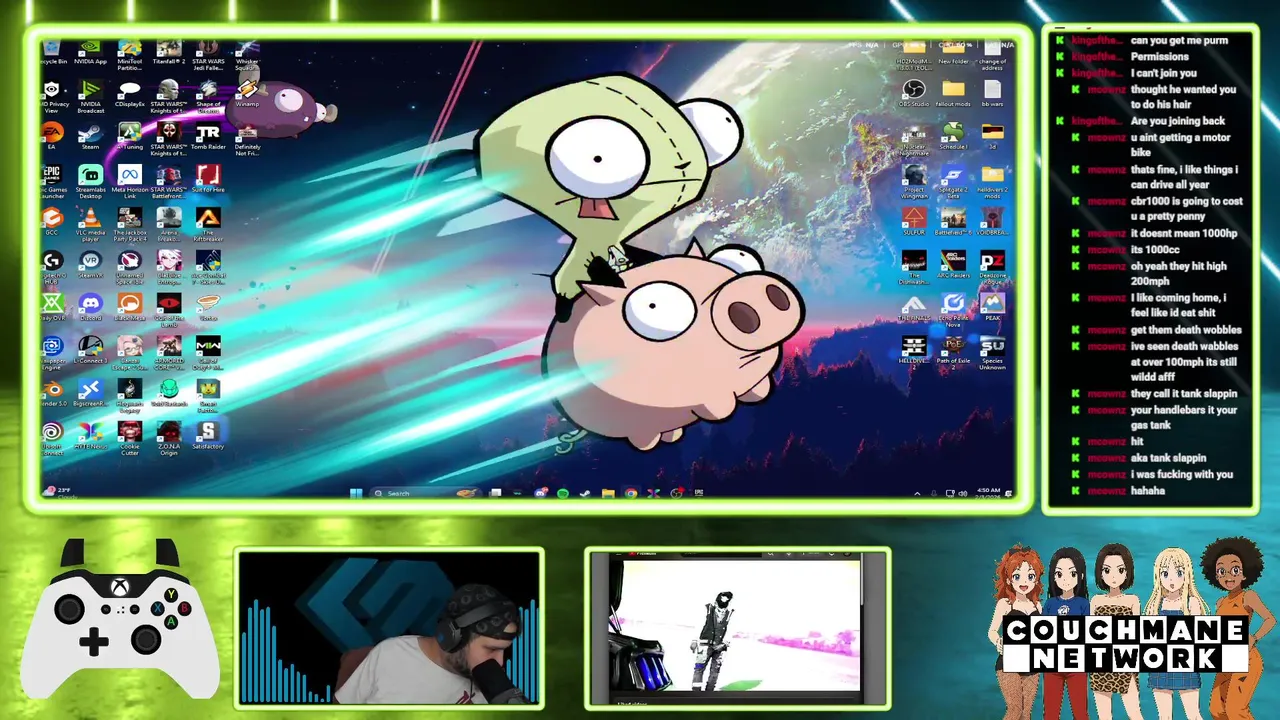Screen dimensions: 1280x720
Task: Select the webcam feed thumbnail
Action: pyautogui.click(x=390, y=628)
